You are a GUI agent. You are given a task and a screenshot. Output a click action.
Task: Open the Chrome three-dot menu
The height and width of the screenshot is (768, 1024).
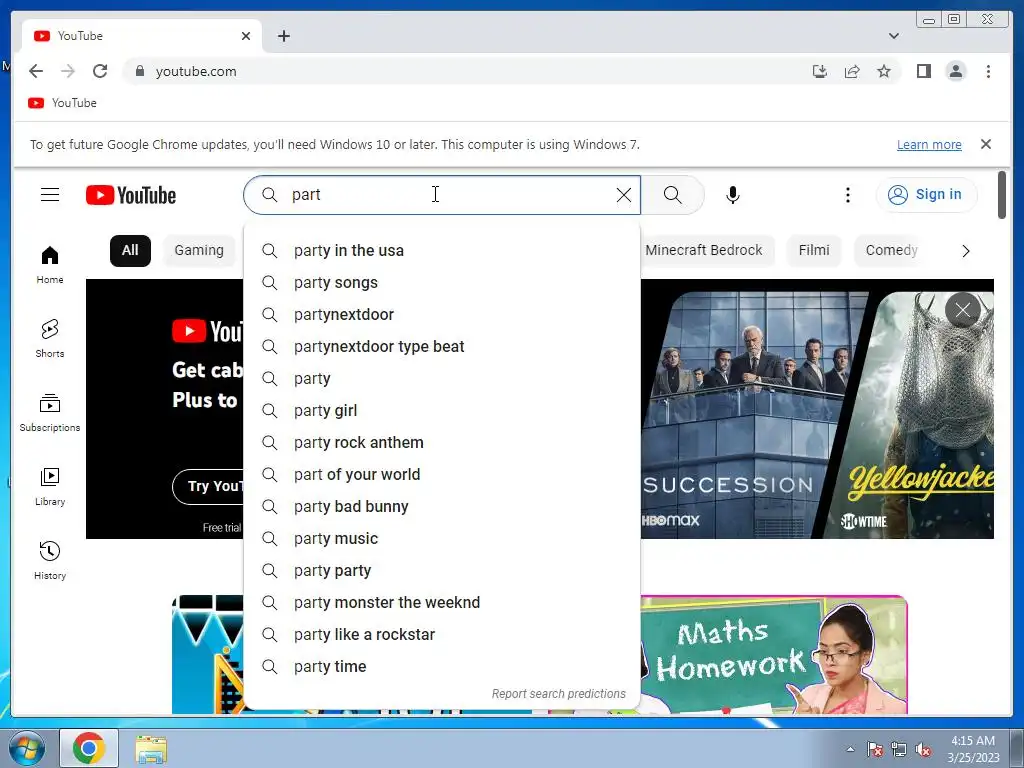(x=988, y=71)
